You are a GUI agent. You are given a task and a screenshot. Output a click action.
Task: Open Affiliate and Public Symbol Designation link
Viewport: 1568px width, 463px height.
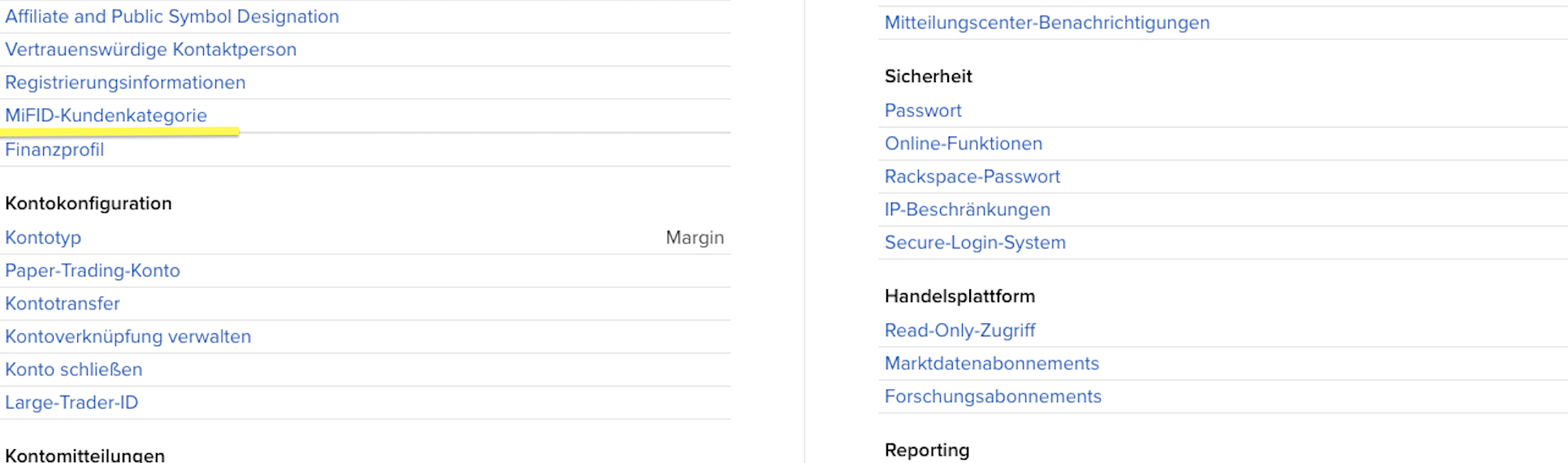172,17
